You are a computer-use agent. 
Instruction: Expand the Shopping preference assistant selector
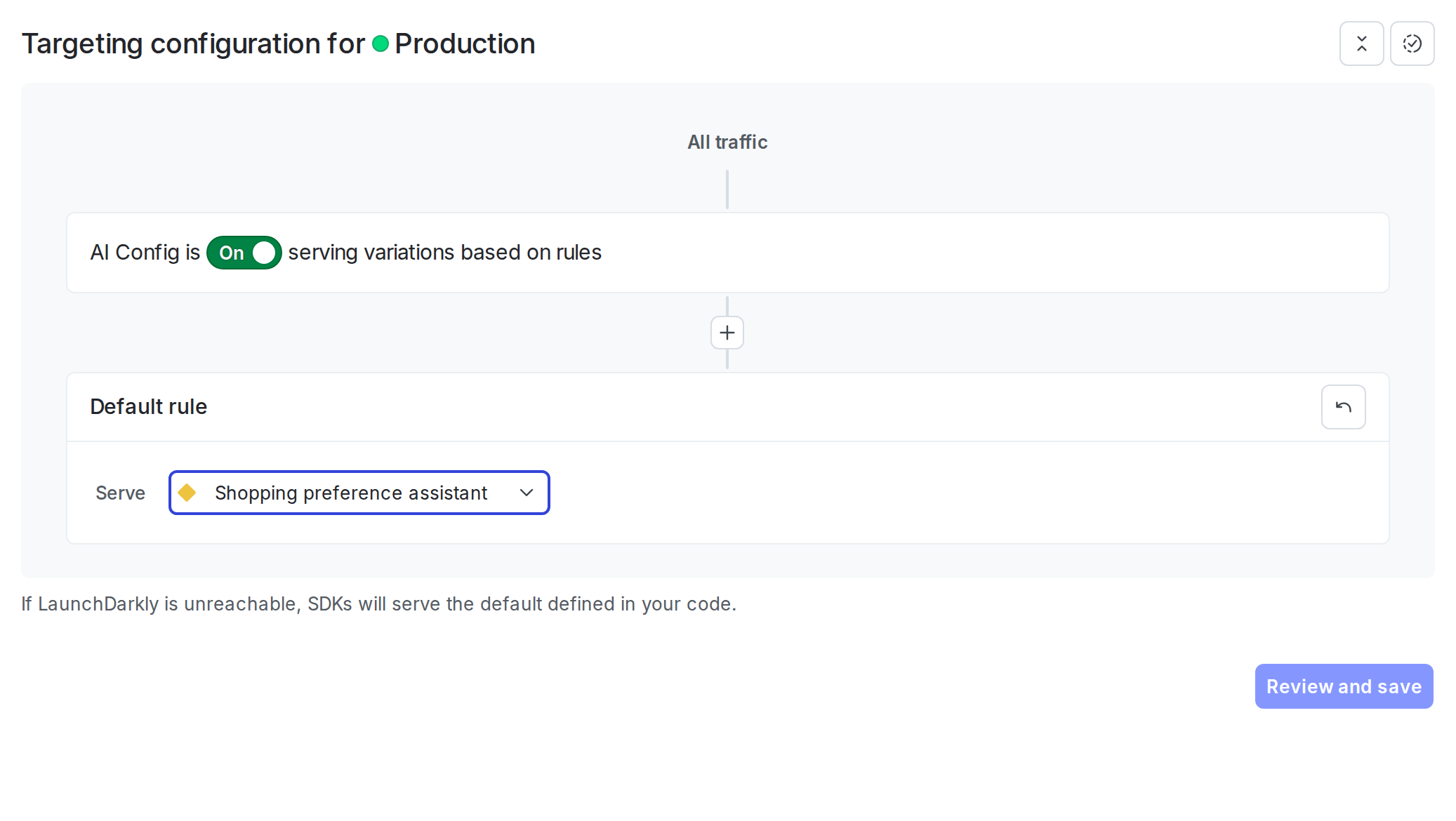359,493
